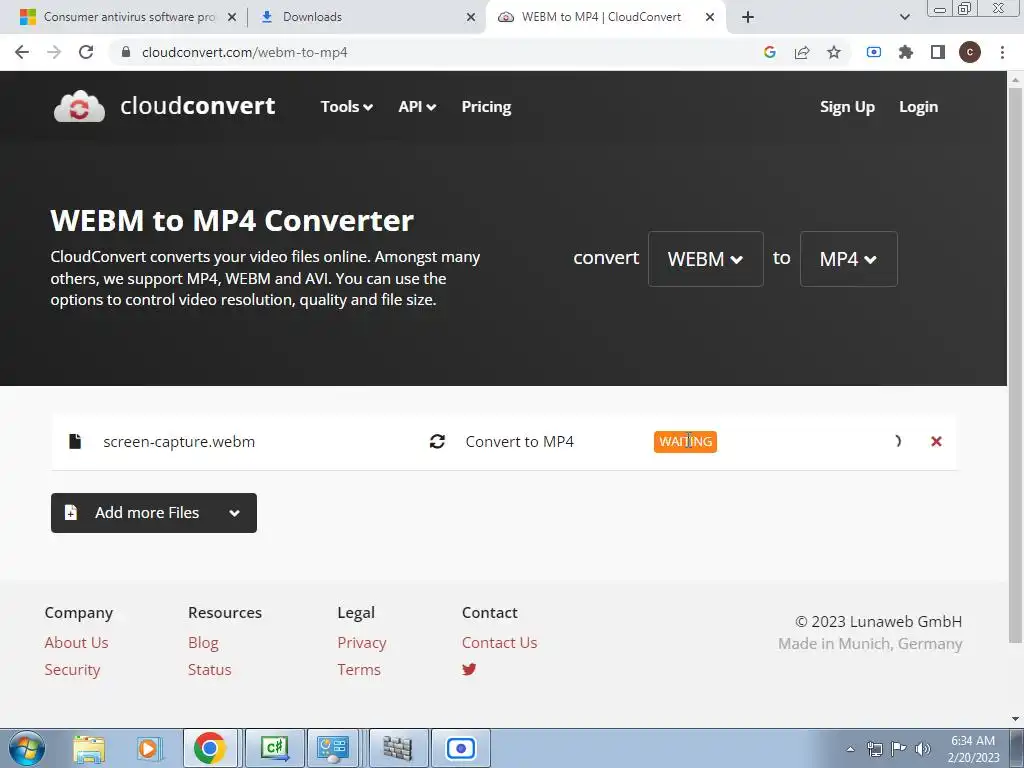Click the cloudconvert brand name text

(197, 106)
